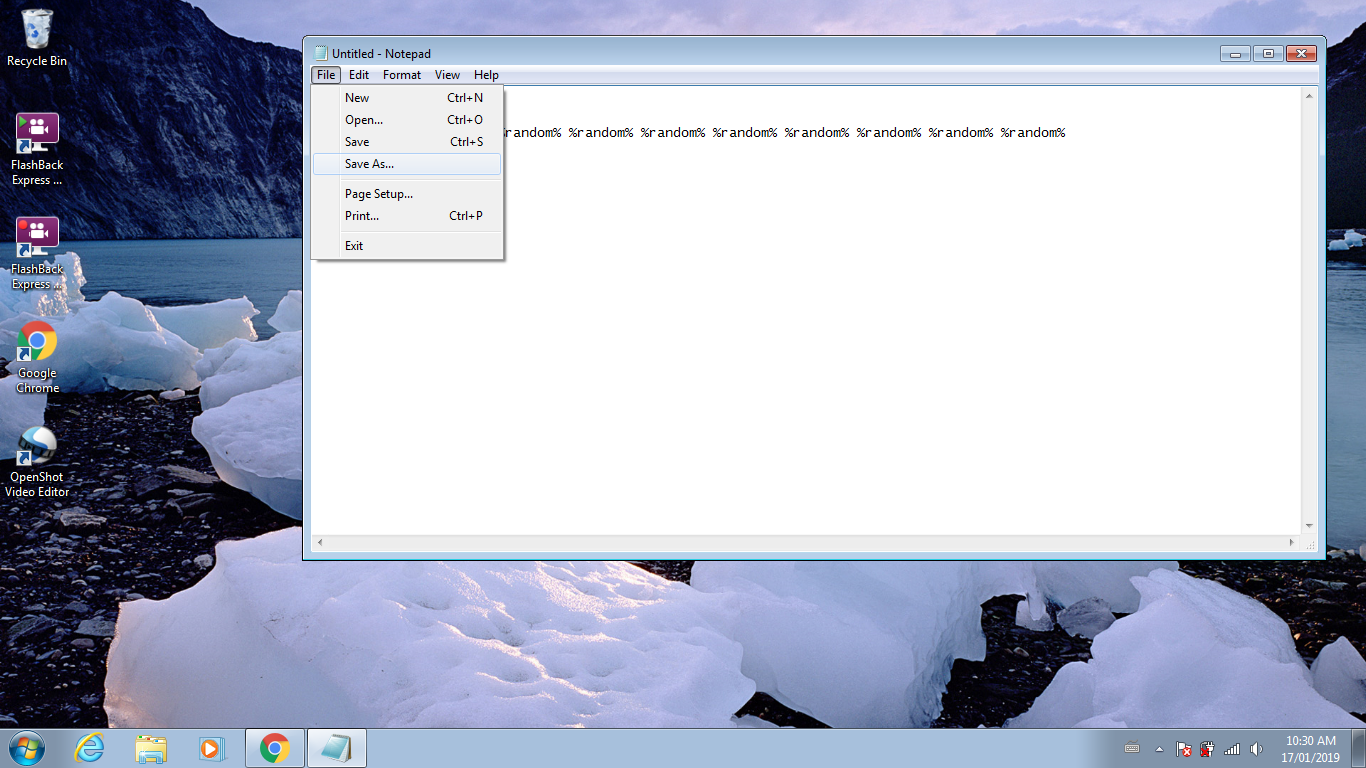Show hidden tray icons arrow
1366x768 pixels.
1159,749
